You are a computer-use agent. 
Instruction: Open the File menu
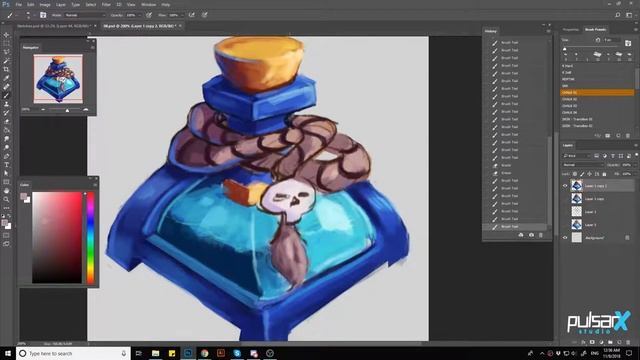19,4
